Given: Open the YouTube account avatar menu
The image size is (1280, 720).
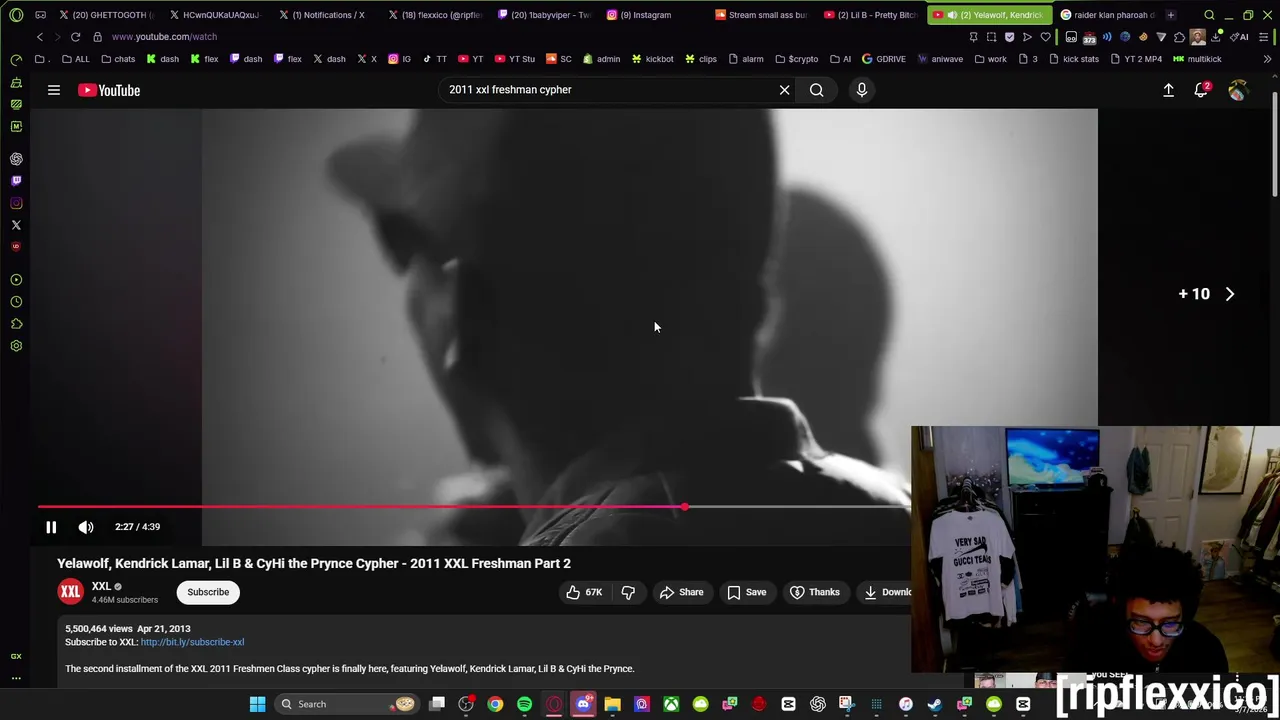Looking at the screenshot, I should pos(1238,90).
